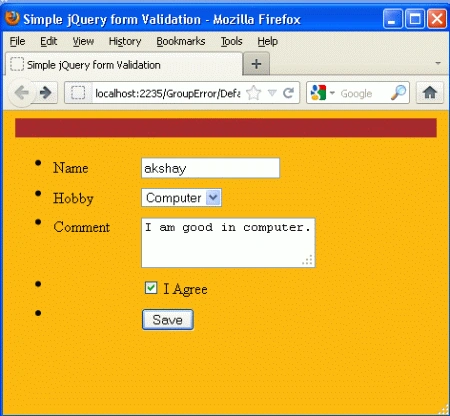
Task: Open the File menu
Action: pos(17,41)
